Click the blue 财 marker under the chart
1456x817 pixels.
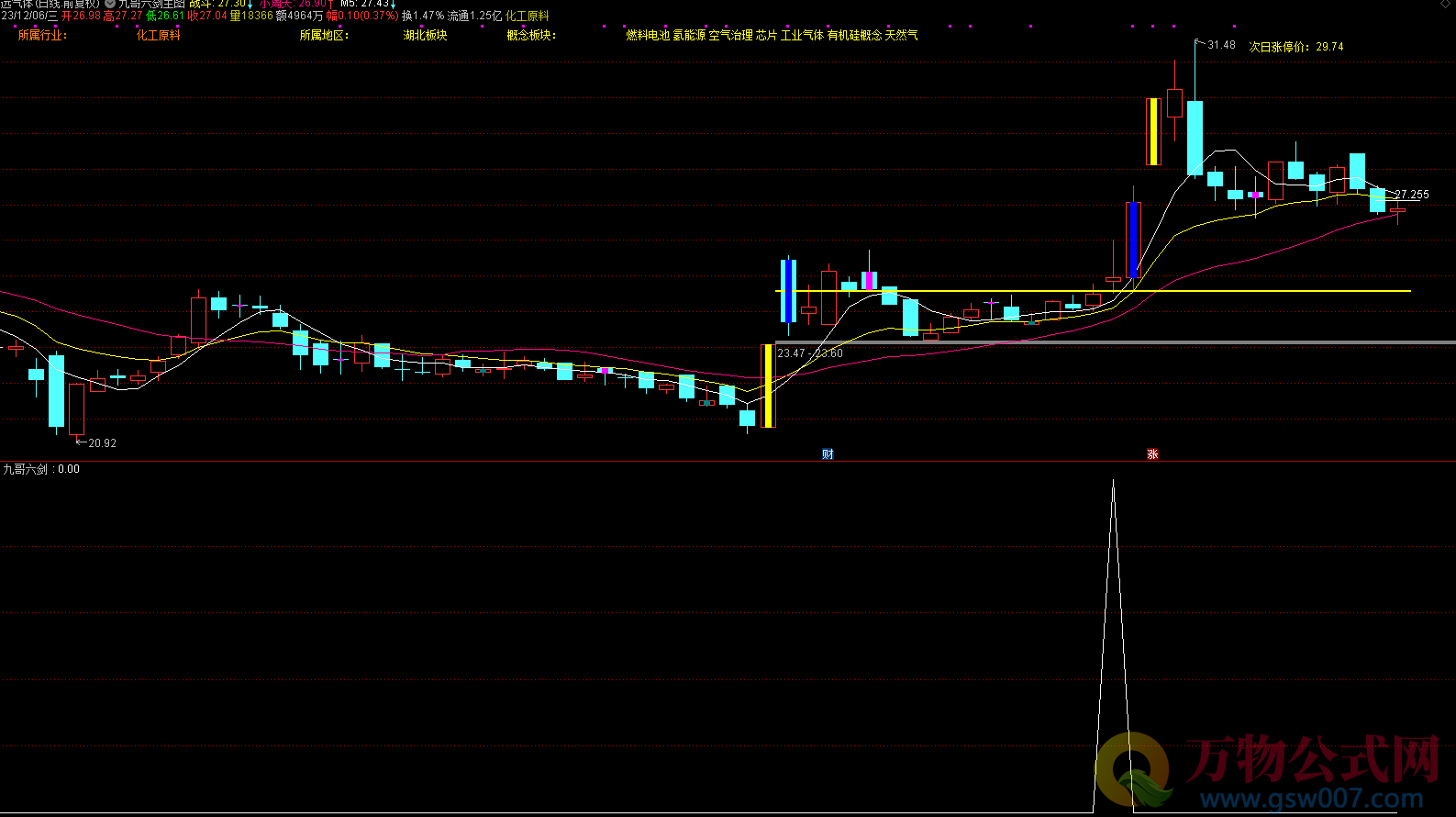828,454
